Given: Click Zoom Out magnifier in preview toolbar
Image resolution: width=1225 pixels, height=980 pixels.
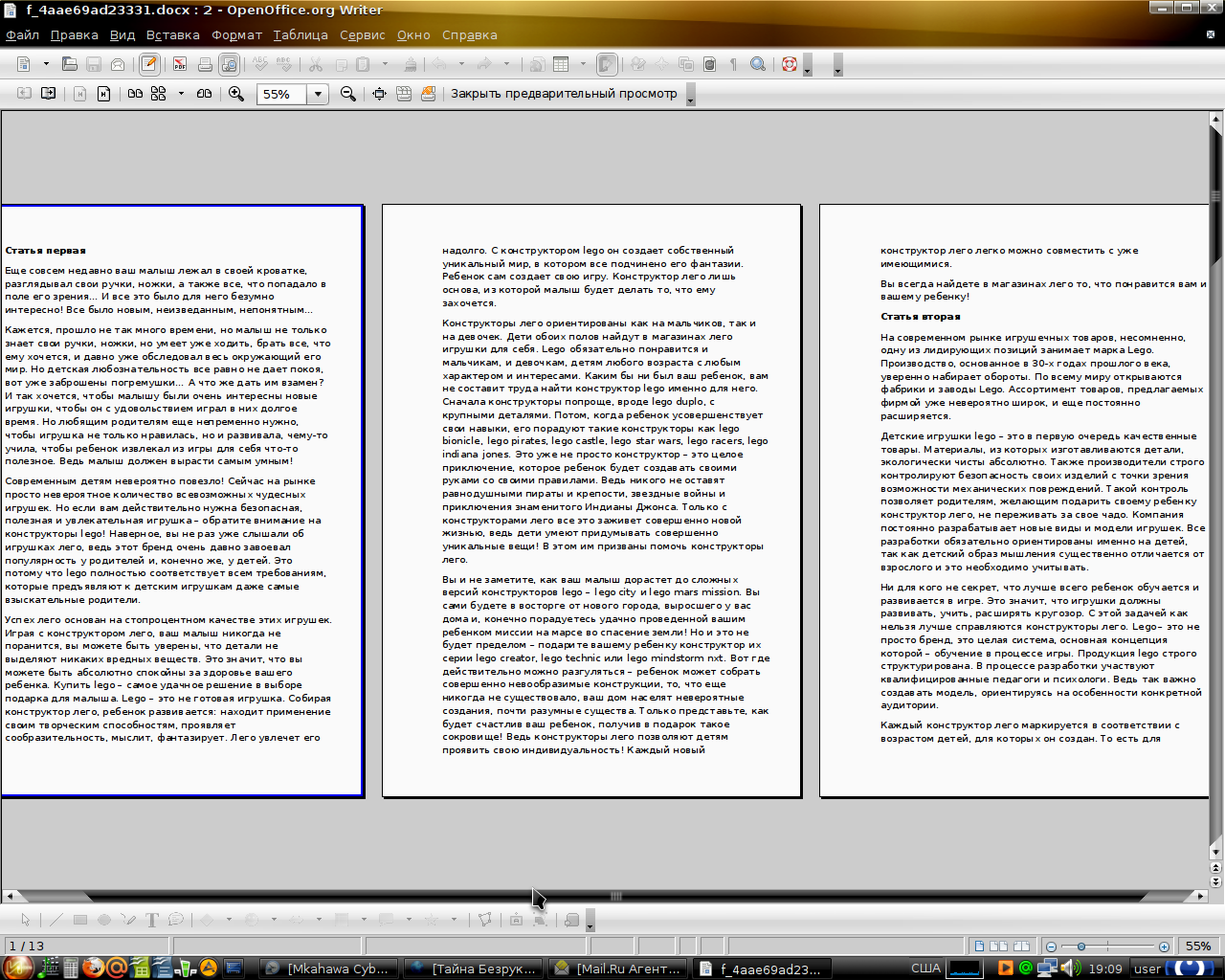Looking at the screenshot, I should [x=348, y=94].
